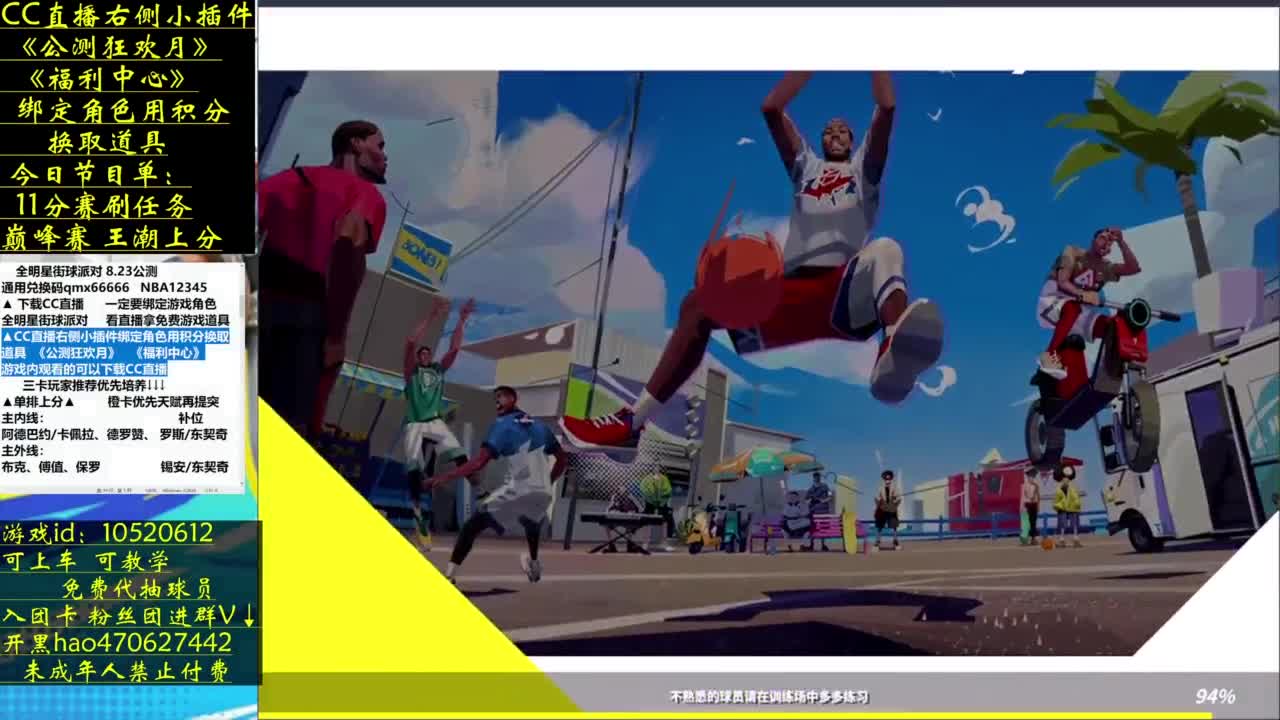Click the redeem code 'qmx66666'
1280x720 pixels.
click(96, 287)
